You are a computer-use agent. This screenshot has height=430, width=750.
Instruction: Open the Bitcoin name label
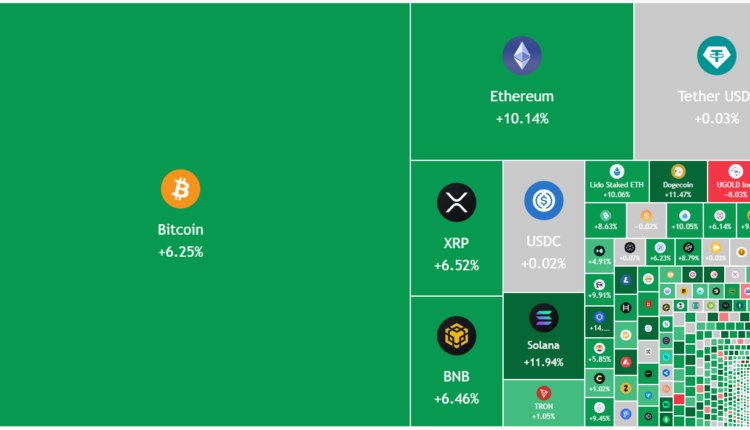point(181,229)
